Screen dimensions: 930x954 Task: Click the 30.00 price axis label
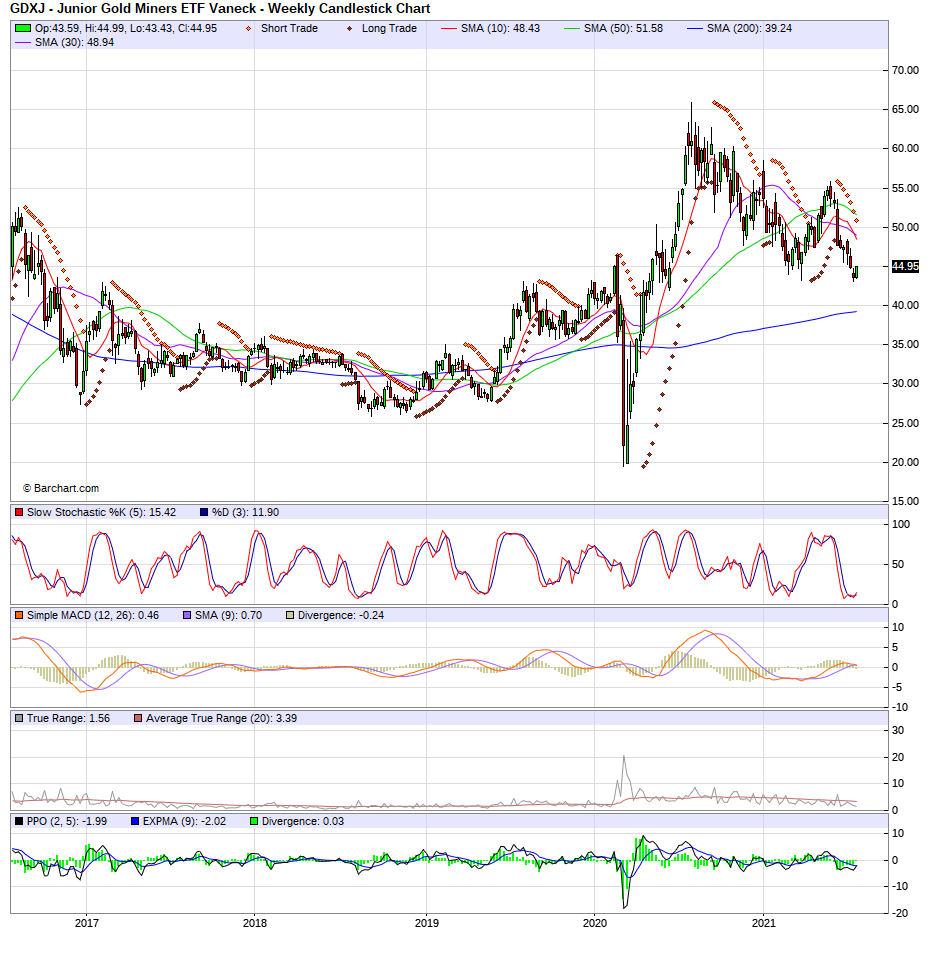[x=905, y=383]
